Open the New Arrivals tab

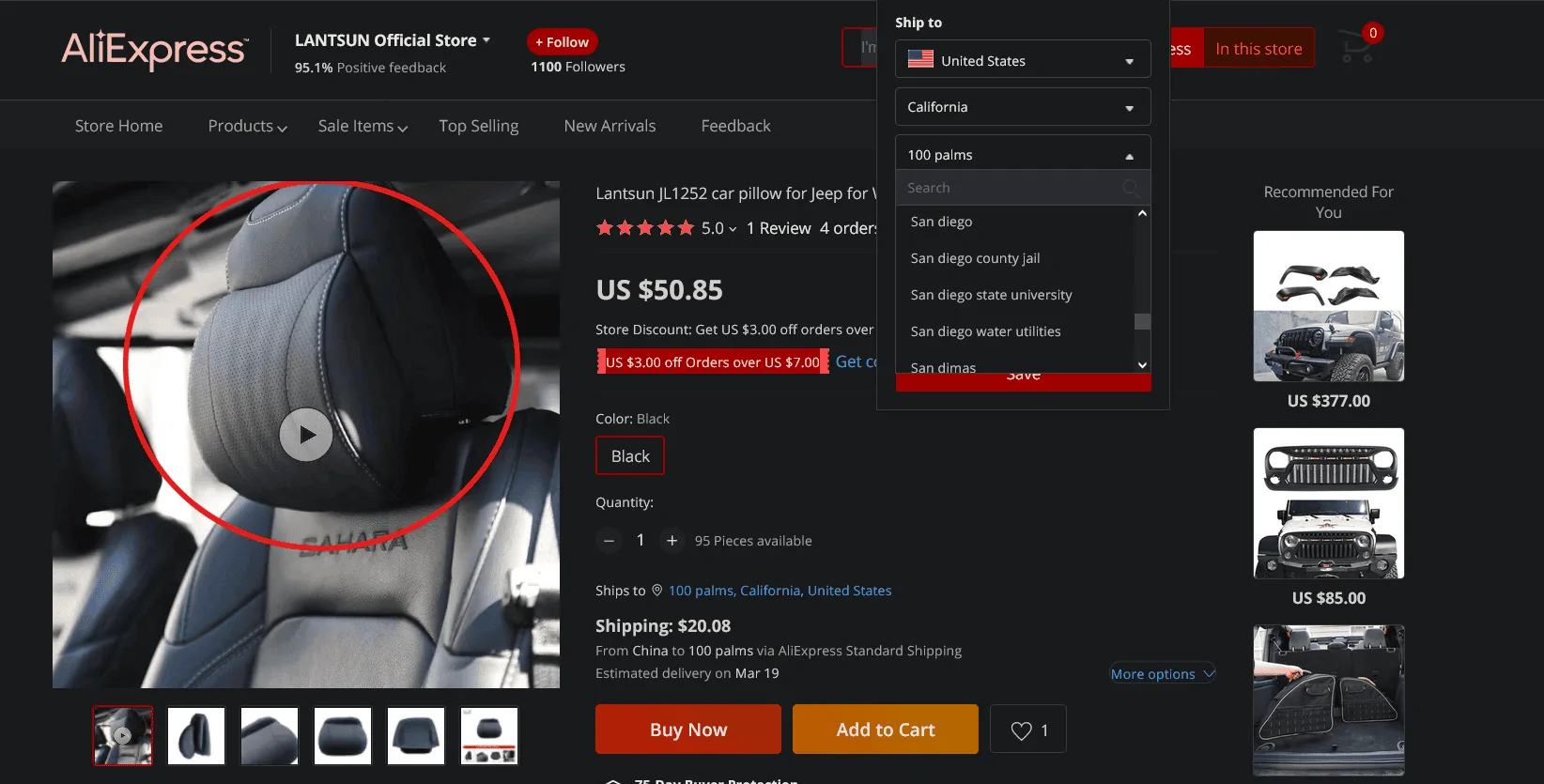pos(610,126)
